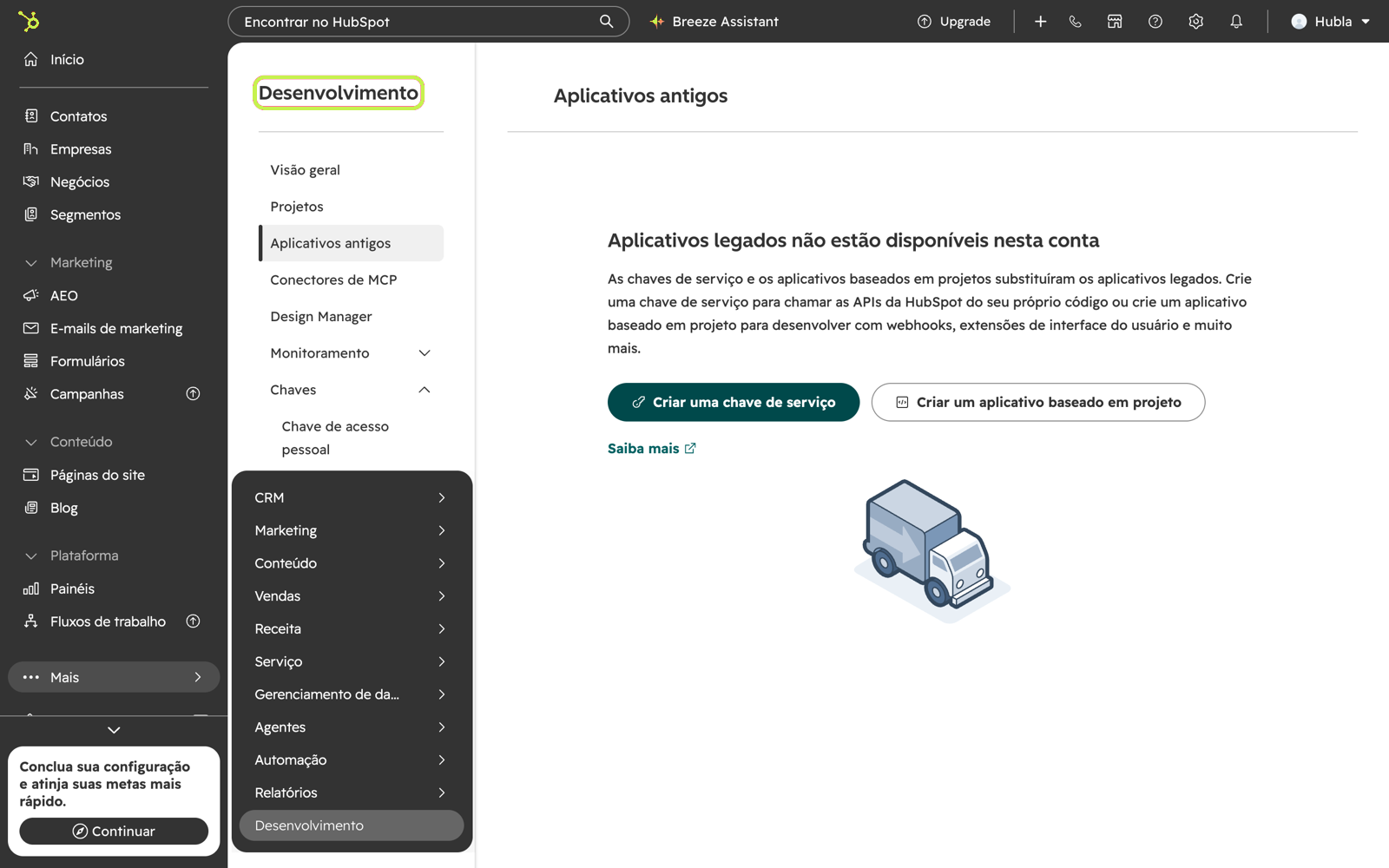The image size is (1389, 868).
Task: Open the Mais navigation item
Action: pos(114,677)
